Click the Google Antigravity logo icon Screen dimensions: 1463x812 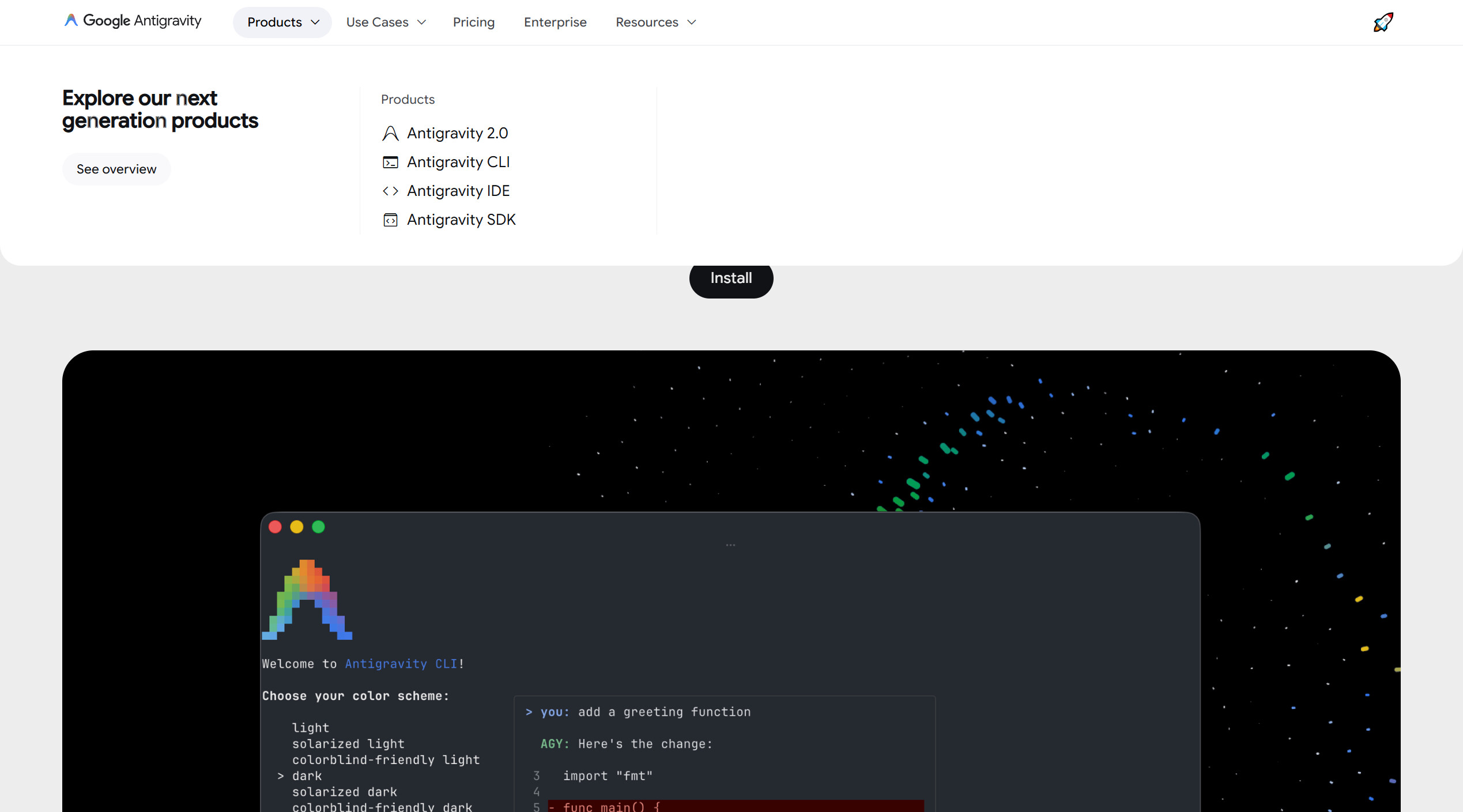tap(71, 21)
